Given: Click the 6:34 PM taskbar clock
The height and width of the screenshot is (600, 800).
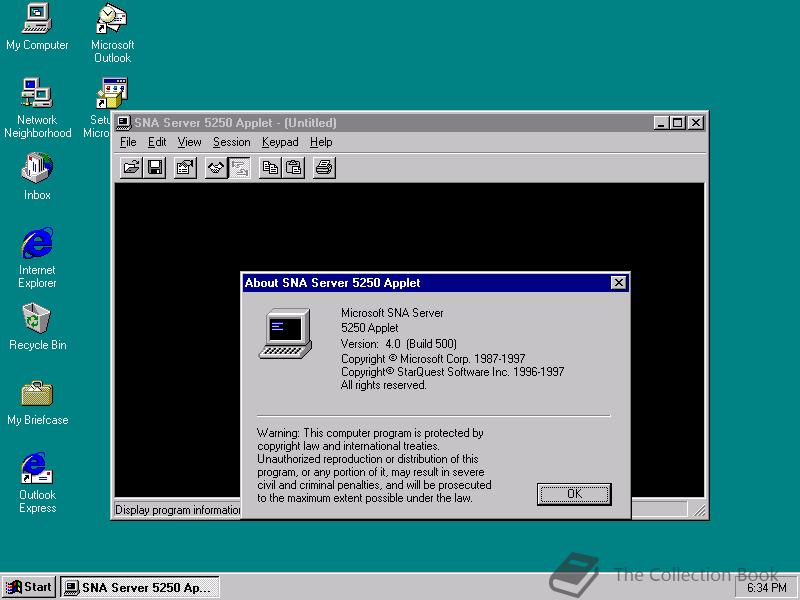Looking at the screenshot, I should click(x=766, y=588).
